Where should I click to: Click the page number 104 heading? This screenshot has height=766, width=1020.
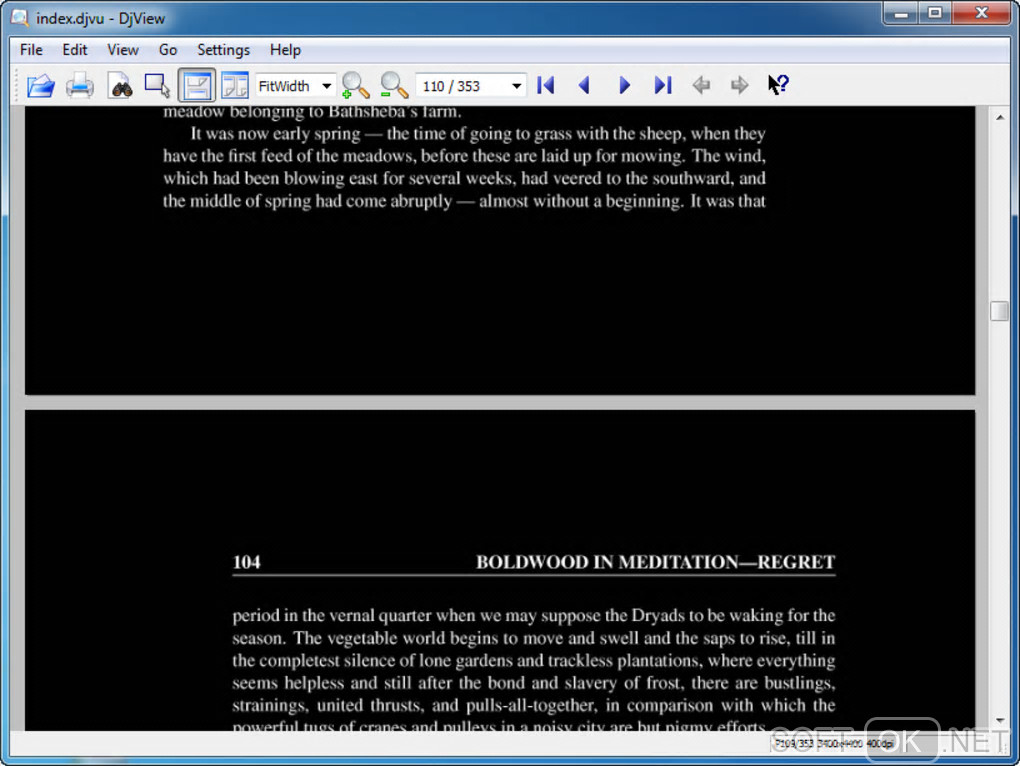pos(247,562)
